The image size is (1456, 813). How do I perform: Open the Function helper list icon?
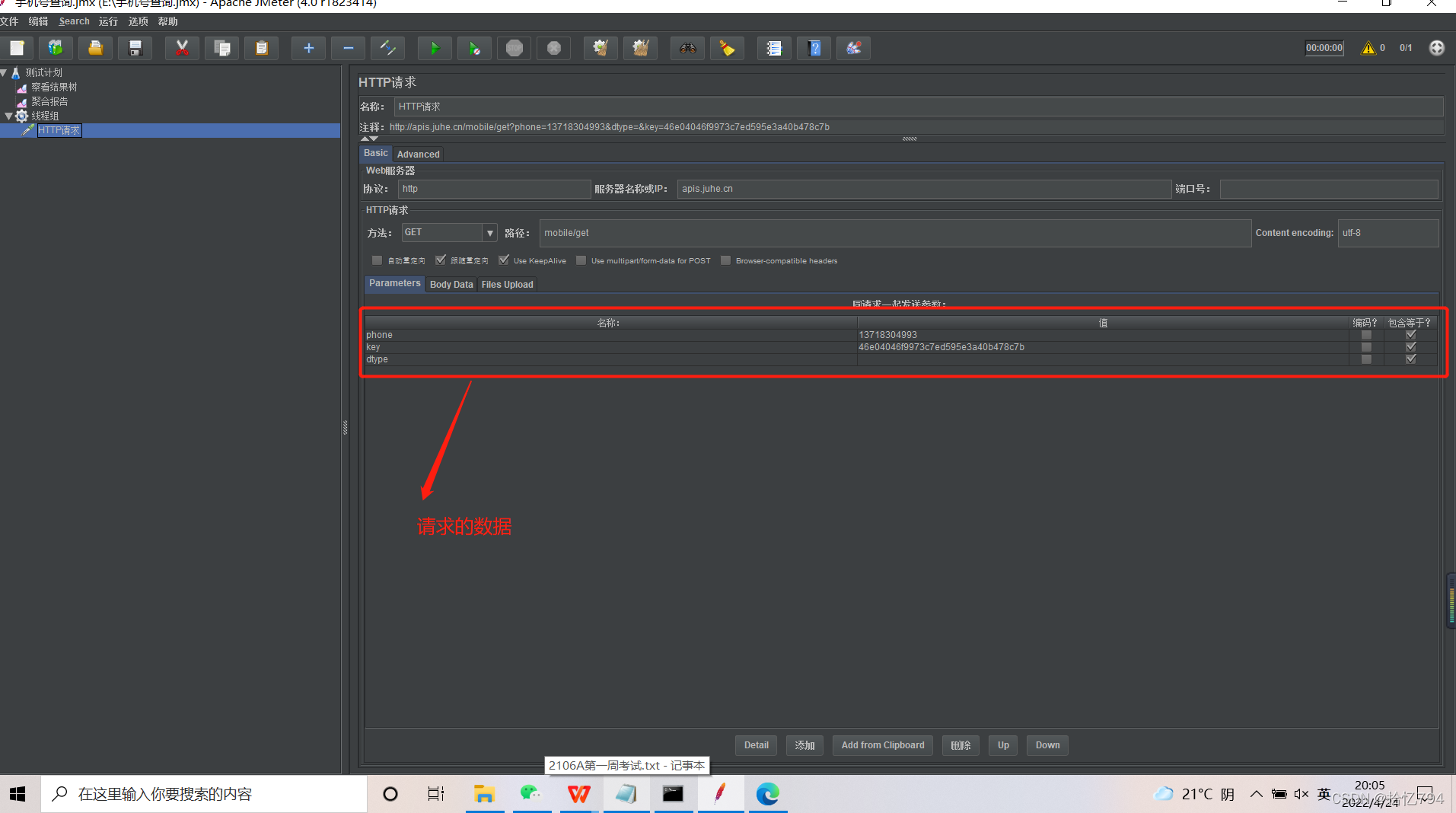pyautogui.click(x=774, y=48)
